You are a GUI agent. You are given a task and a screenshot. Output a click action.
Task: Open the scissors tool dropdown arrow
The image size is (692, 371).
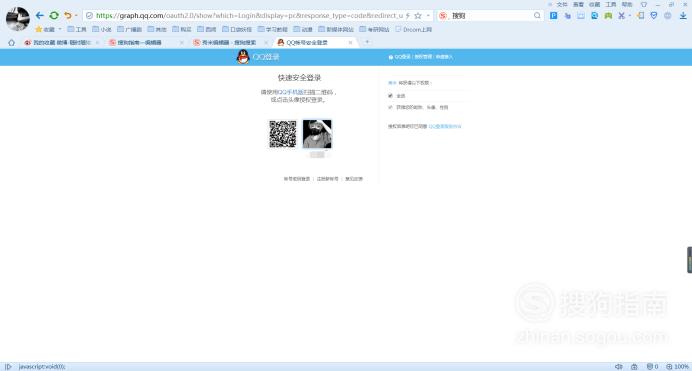point(629,15)
